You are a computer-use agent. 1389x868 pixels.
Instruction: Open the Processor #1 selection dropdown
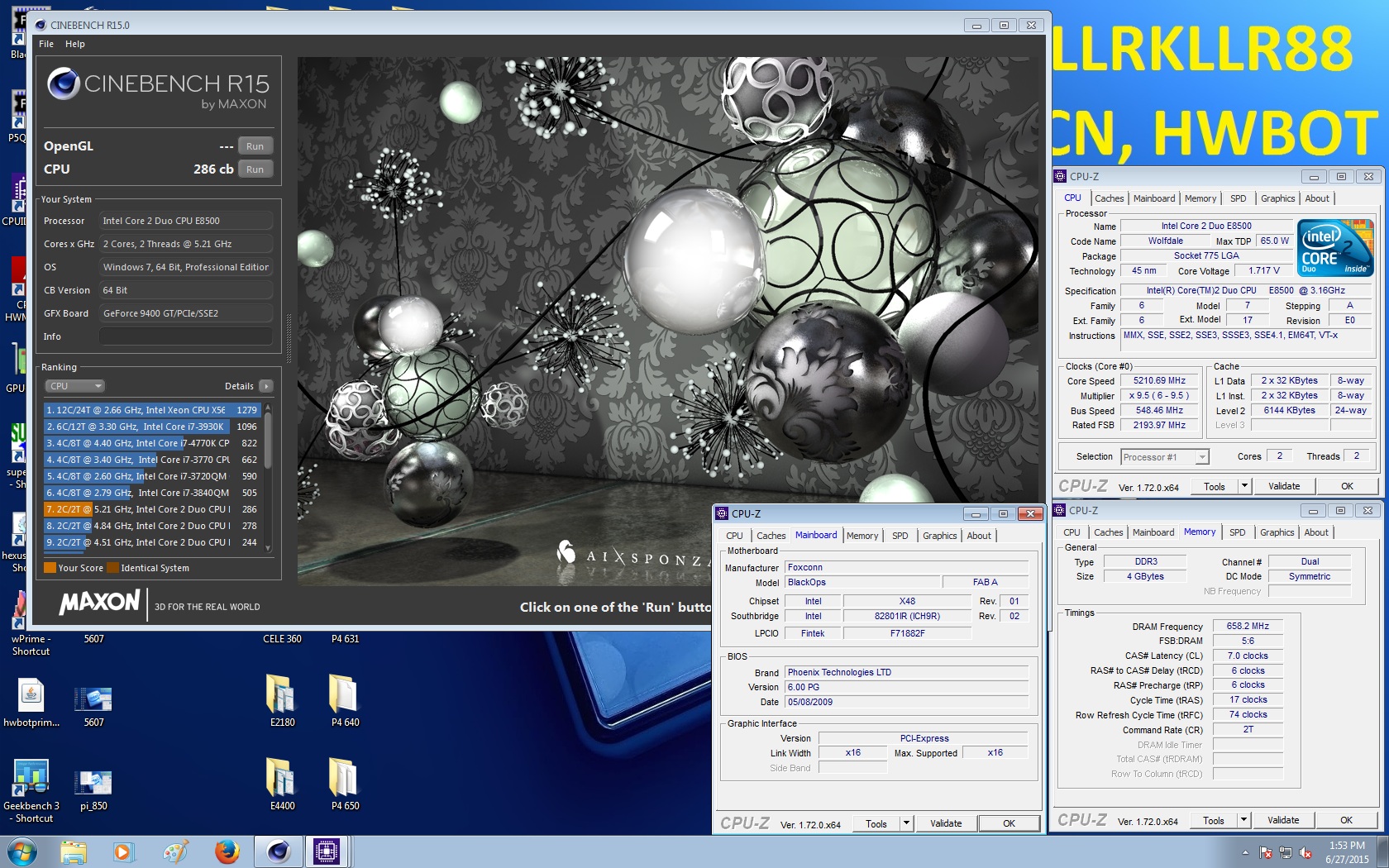[1165, 457]
